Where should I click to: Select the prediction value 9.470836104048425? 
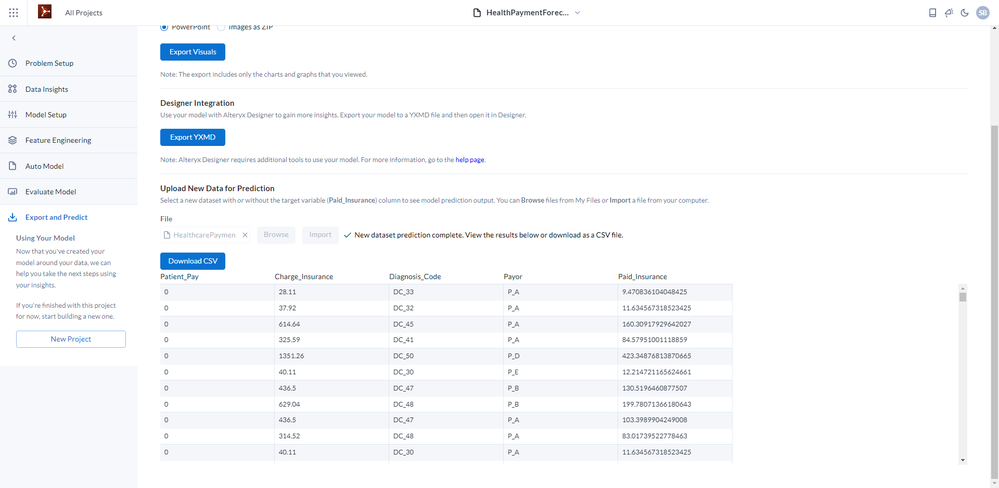675,292
